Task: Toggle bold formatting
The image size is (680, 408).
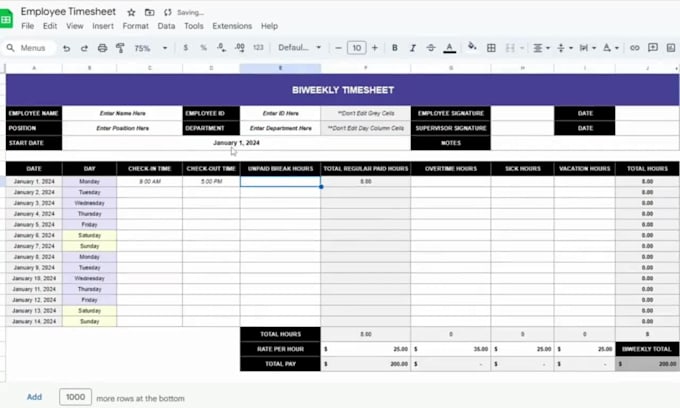Action: [x=395, y=48]
